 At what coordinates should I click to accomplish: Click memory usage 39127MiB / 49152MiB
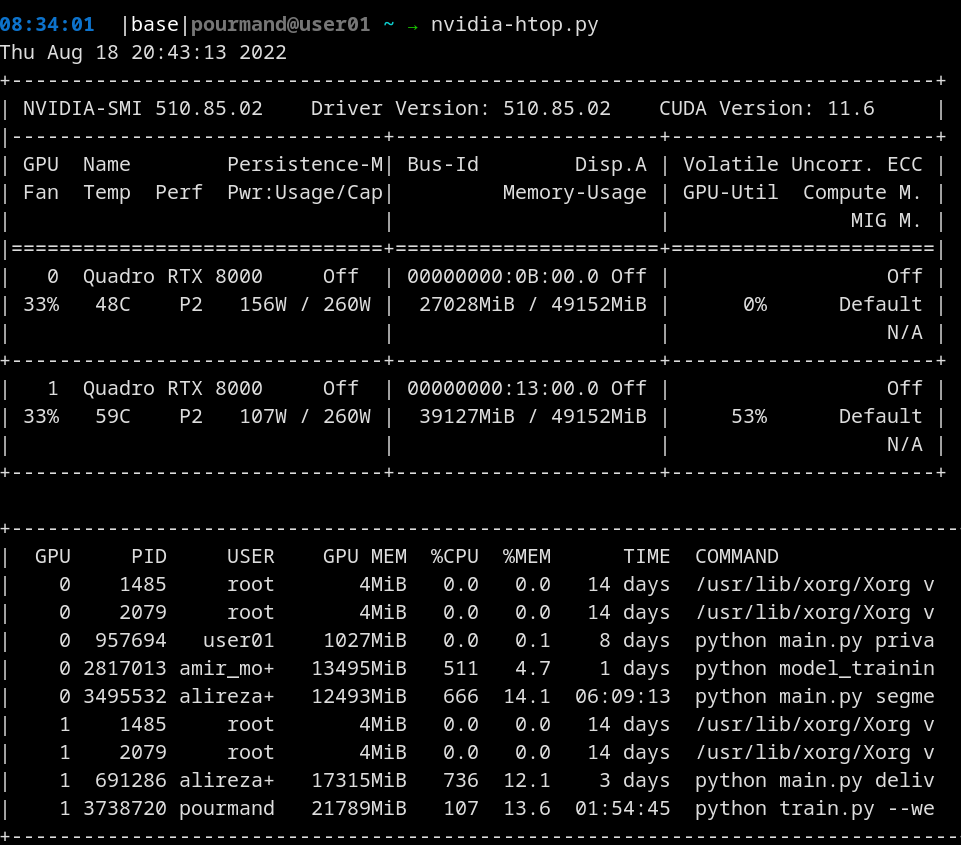533,417
